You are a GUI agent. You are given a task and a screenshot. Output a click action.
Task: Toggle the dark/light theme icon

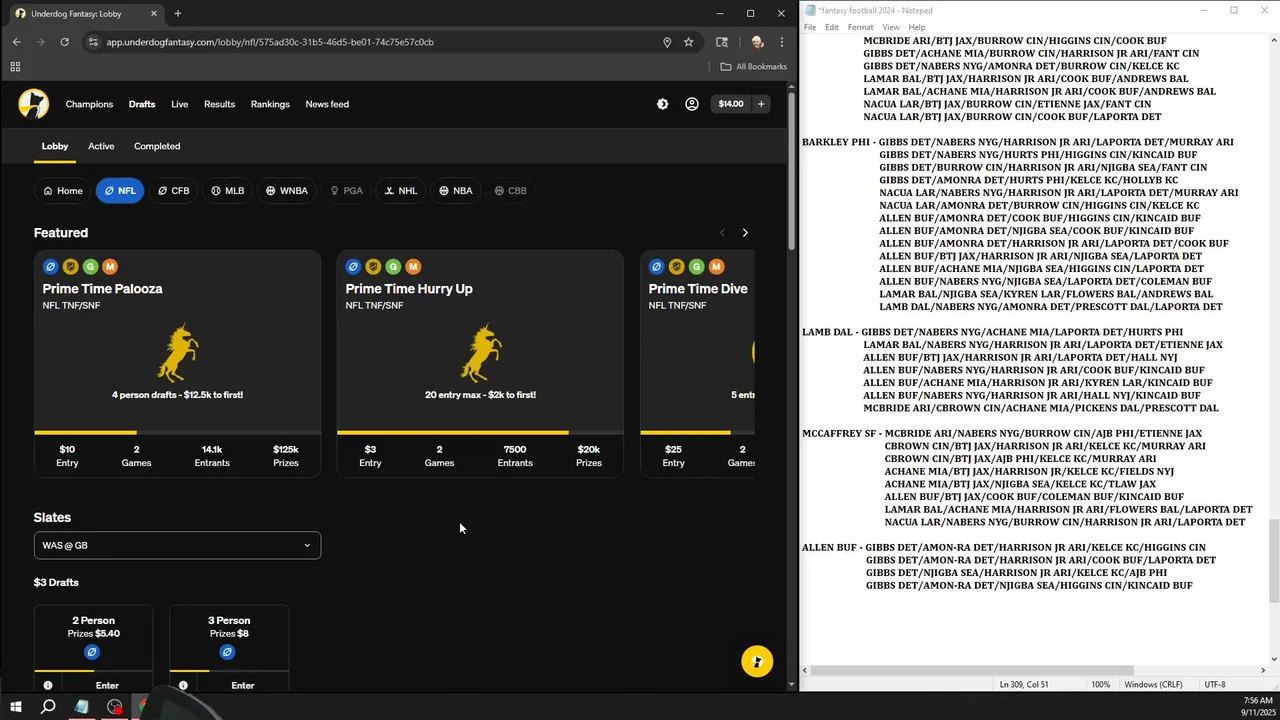(x=662, y=104)
